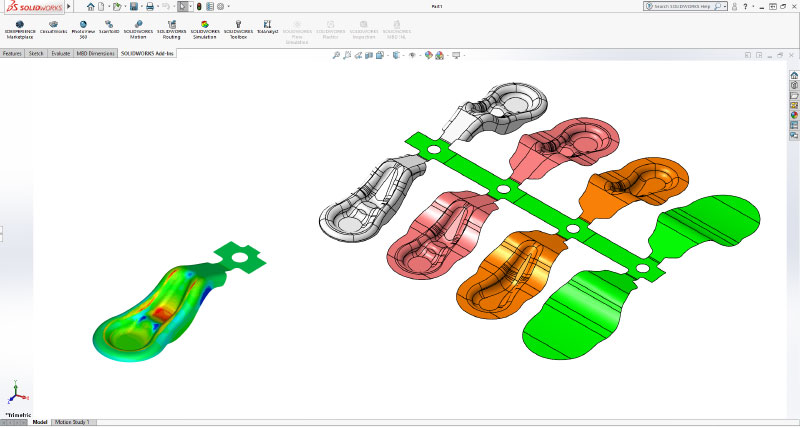The image size is (800, 428).
Task: Toggle the ScanTo3D add-in
Action: [109, 27]
